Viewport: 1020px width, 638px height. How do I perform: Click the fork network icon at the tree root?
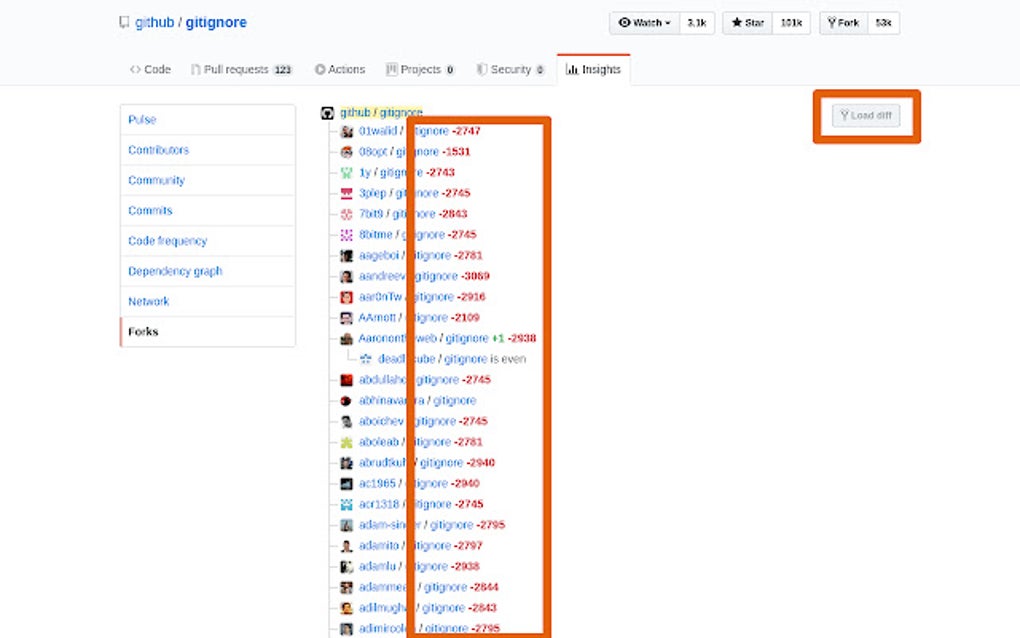click(328, 112)
